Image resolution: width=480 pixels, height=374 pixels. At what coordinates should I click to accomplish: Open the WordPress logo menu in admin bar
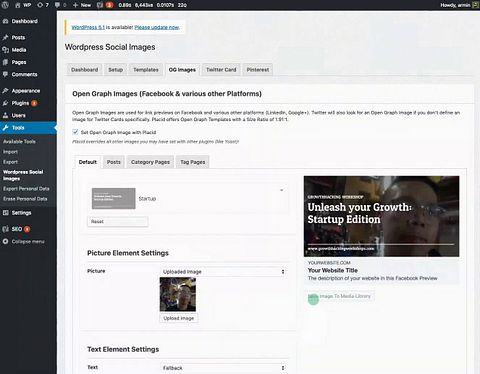(5, 5)
